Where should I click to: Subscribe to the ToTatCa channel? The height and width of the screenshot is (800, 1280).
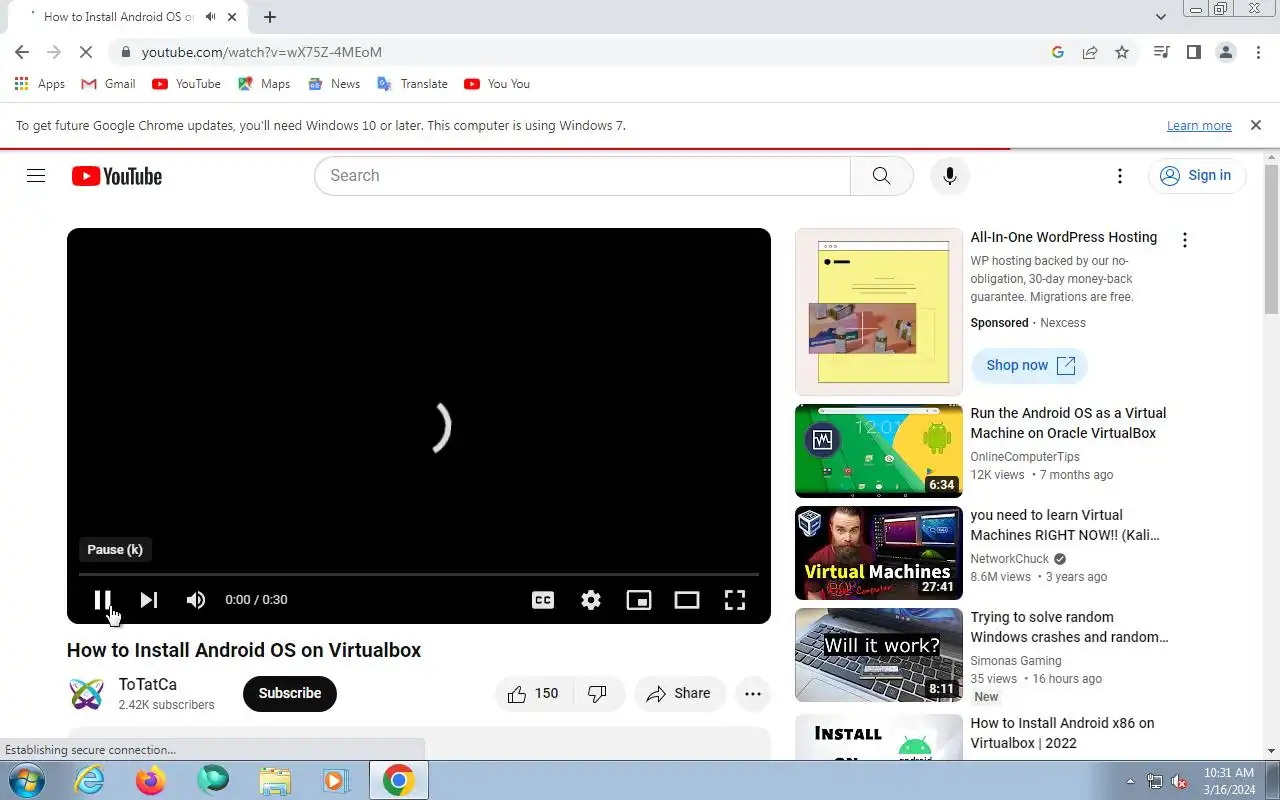(290, 694)
